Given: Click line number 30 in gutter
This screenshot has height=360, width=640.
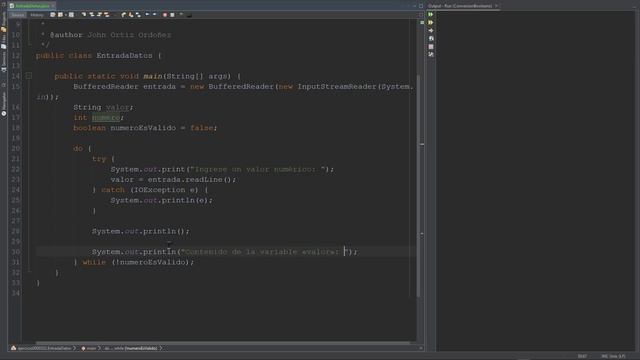Looking at the screenshot, I should point(16,251).
